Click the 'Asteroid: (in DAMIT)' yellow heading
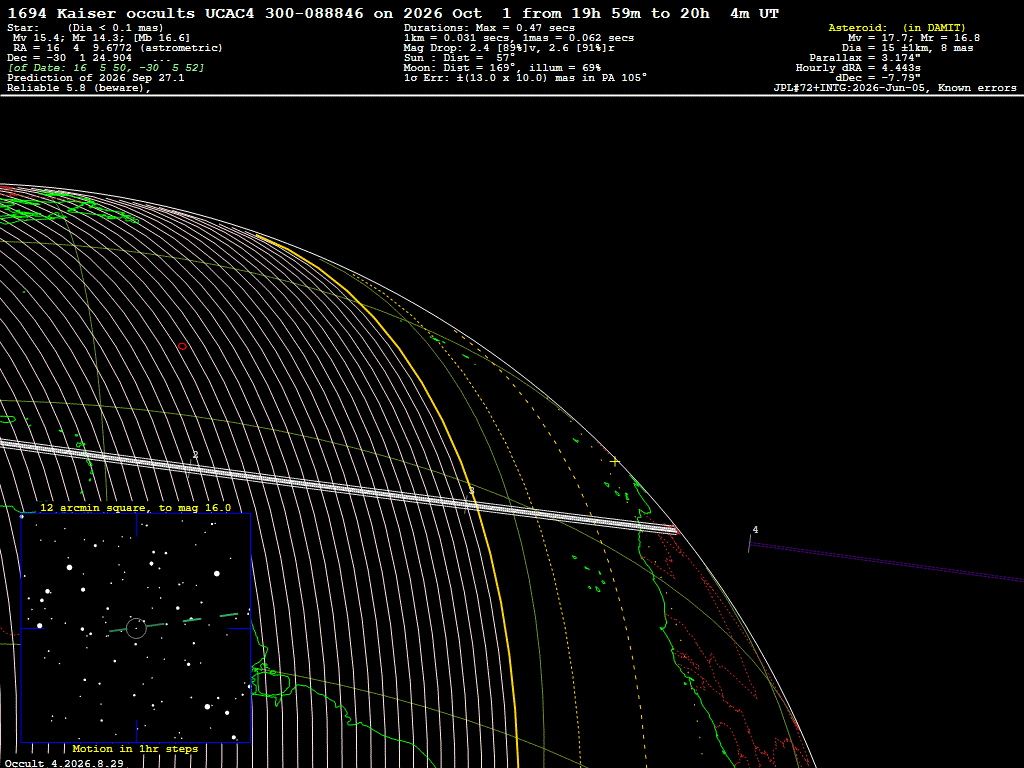 [x=897, y=27]
